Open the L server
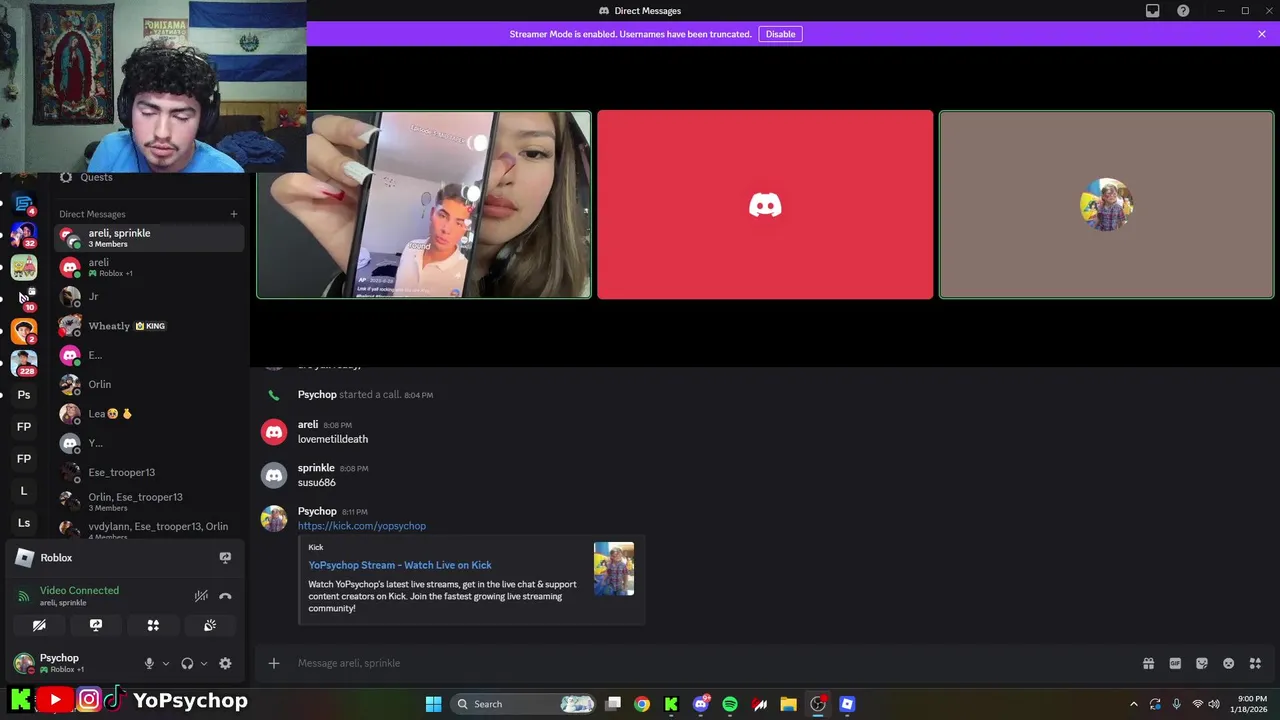 click(x=24, y=491)
